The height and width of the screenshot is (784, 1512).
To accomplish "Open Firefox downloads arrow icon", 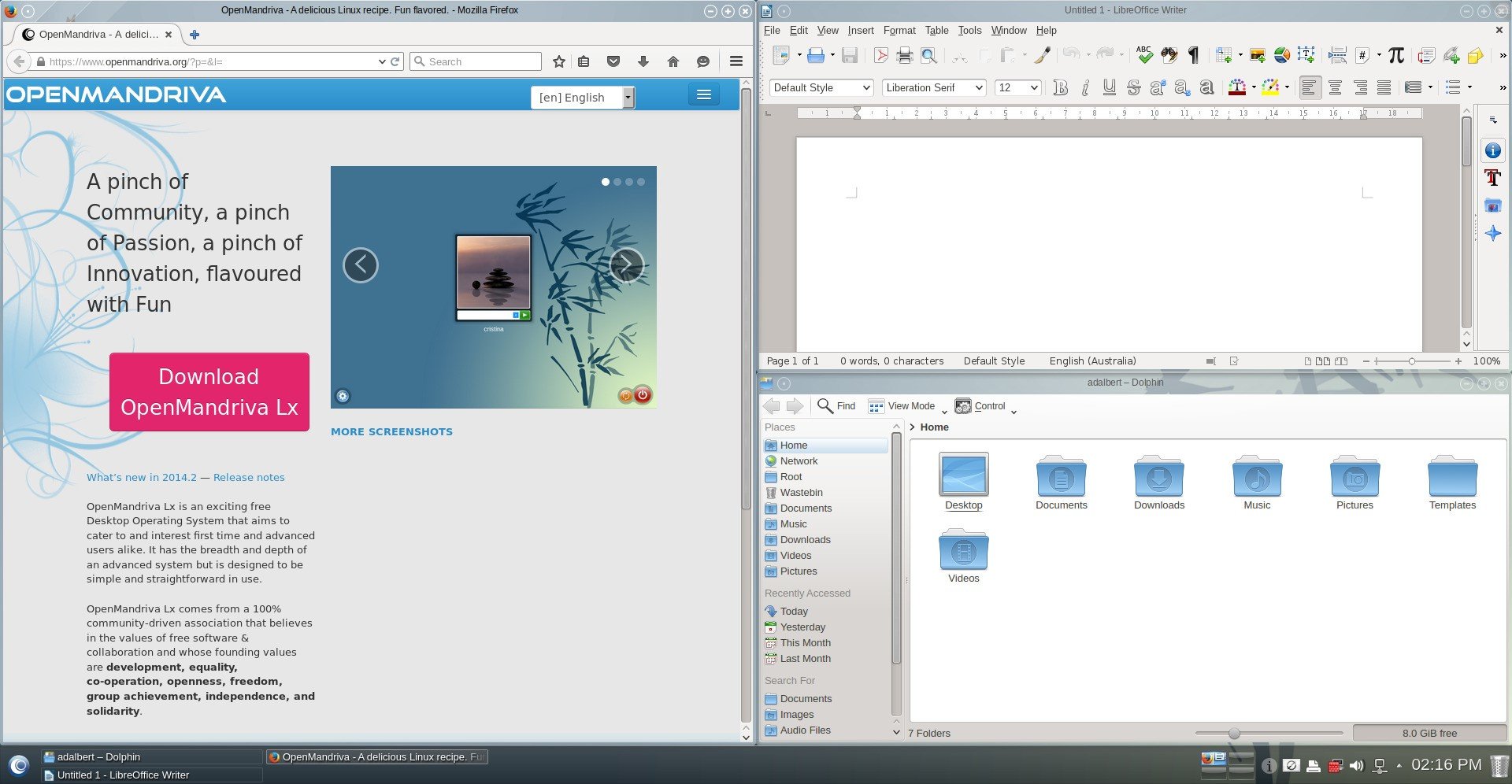I will (x=643, y=61).
